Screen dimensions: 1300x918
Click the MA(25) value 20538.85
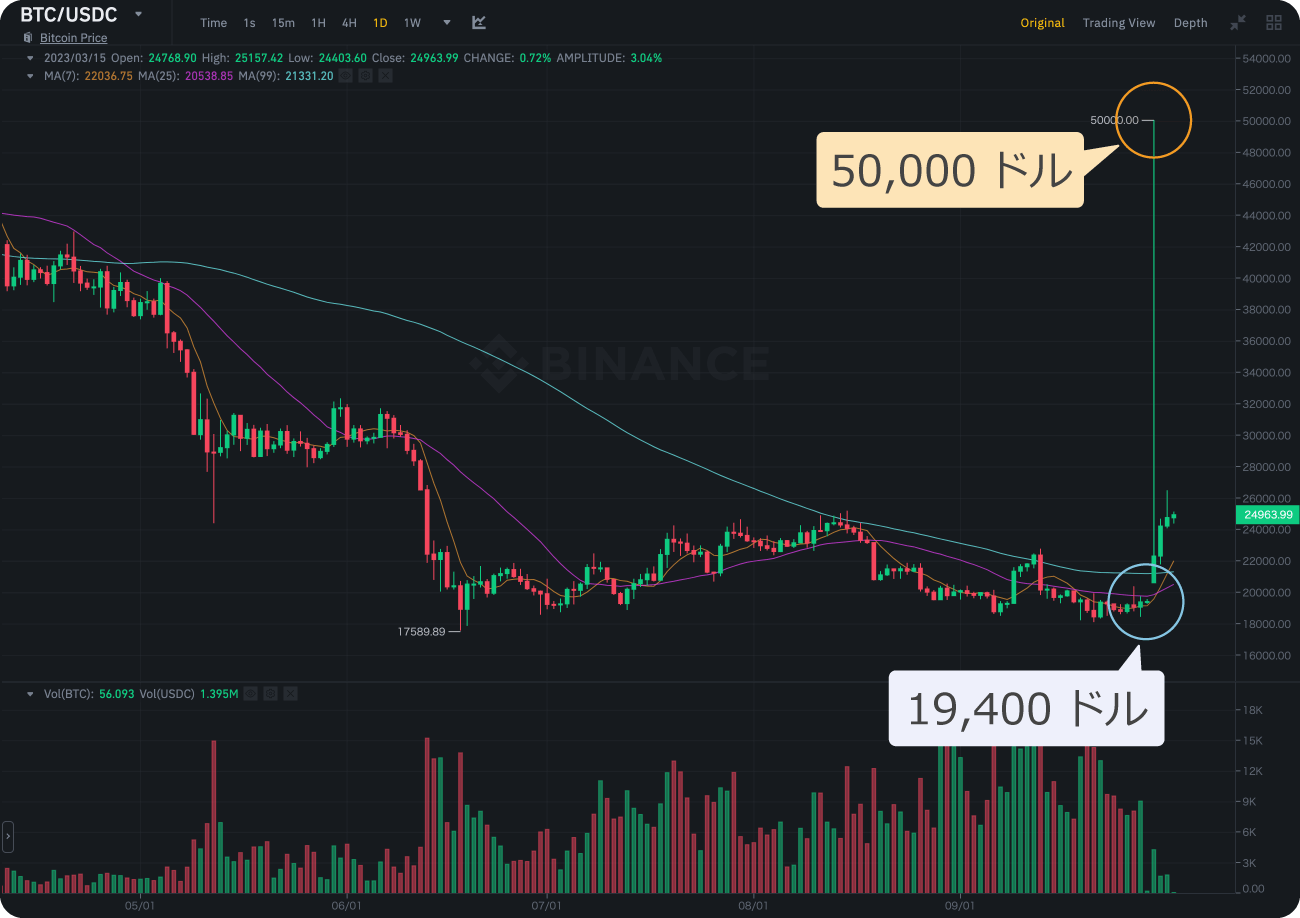coord(211,75)
